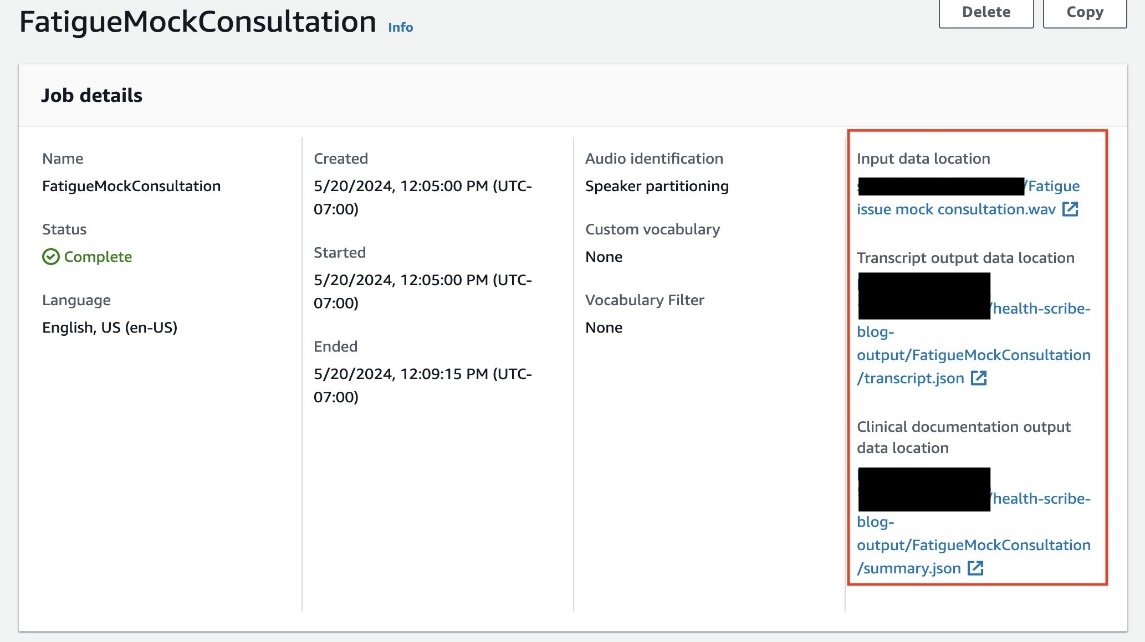Click the FatigueMockConsultation page title
Screen dimensions: 1145x642
tap(197, 22)
